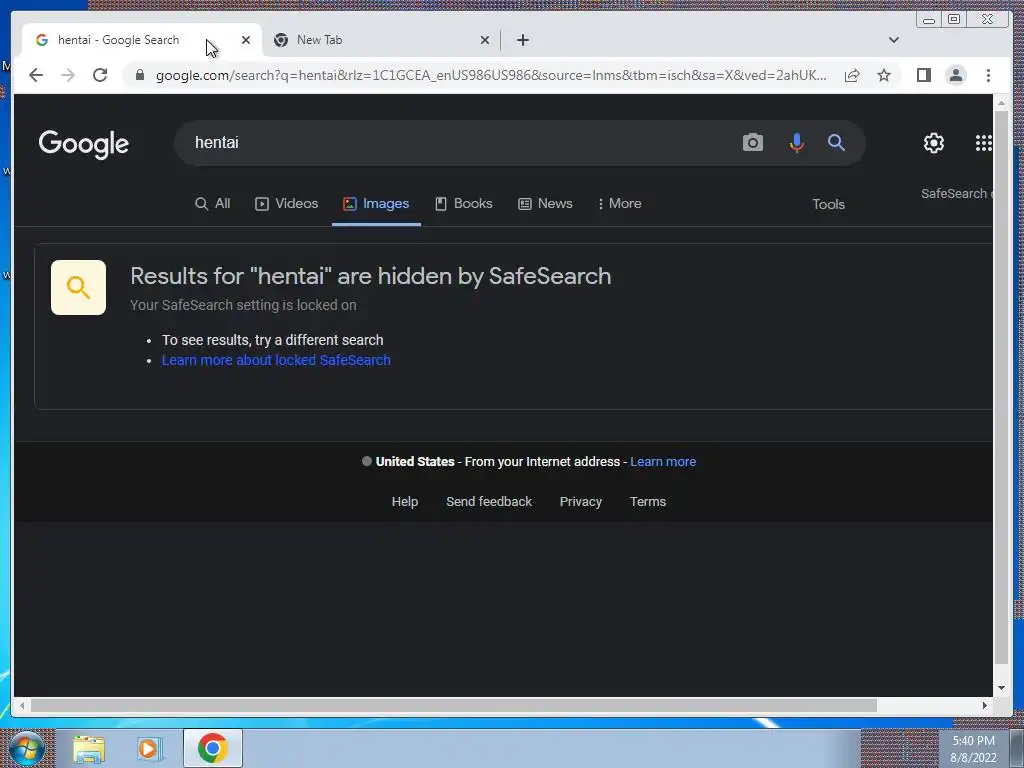Click the yellow SafeSearch magnifier icon
This screenshot has height=768, width=1024.
tap(78, 287)
